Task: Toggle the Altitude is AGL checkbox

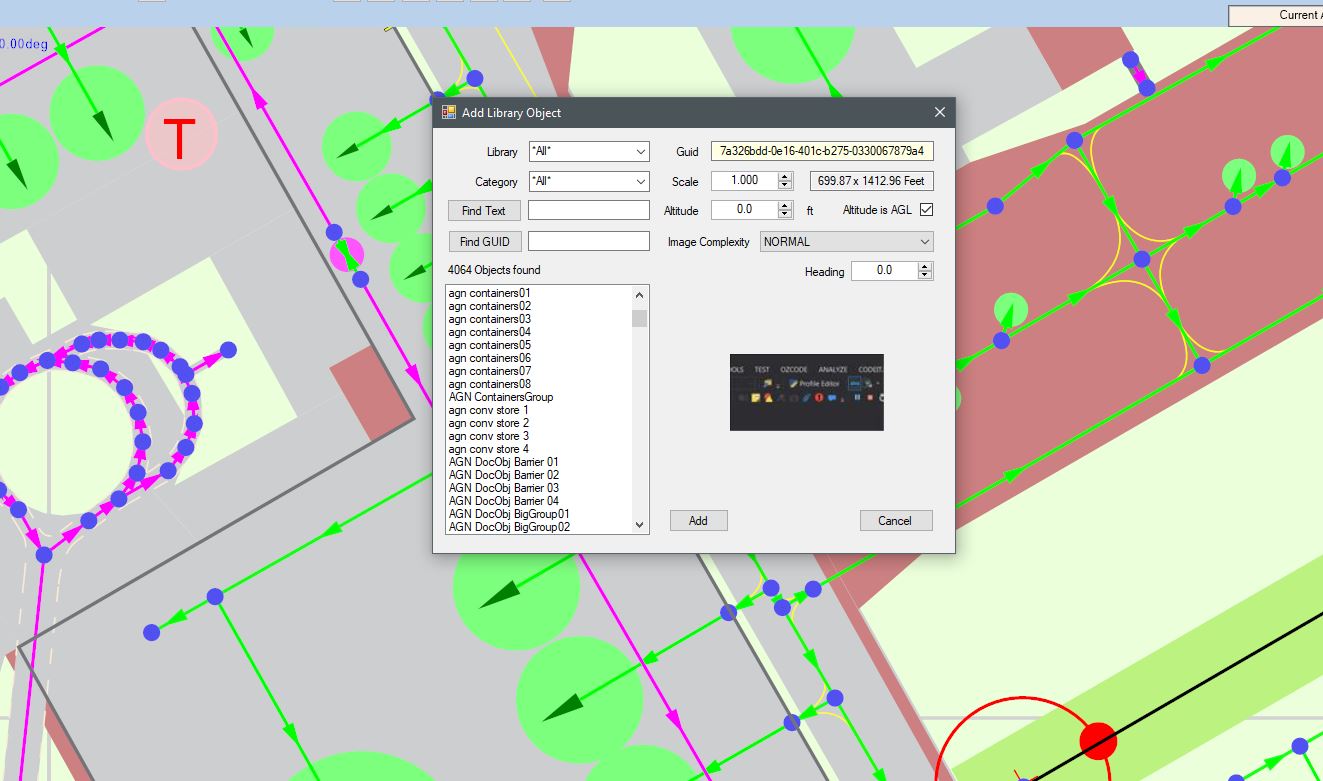Action: 926,210
